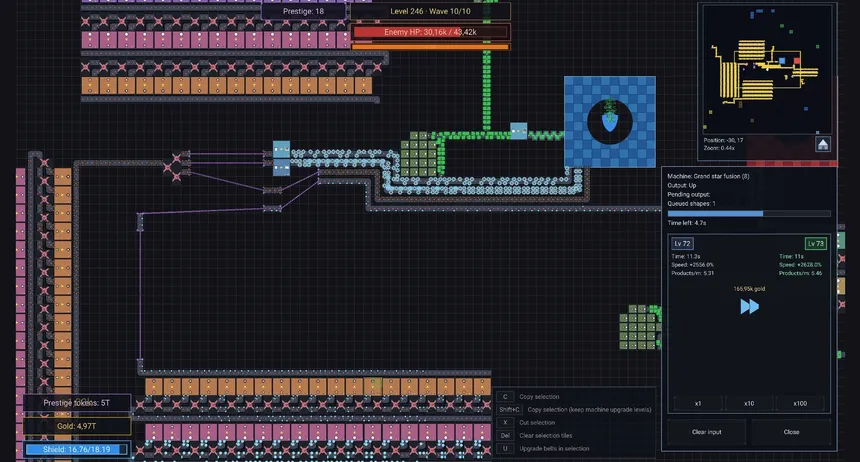Click the Gold: 4.97T counter
860x462 pixels.
[x=77, y=426]
